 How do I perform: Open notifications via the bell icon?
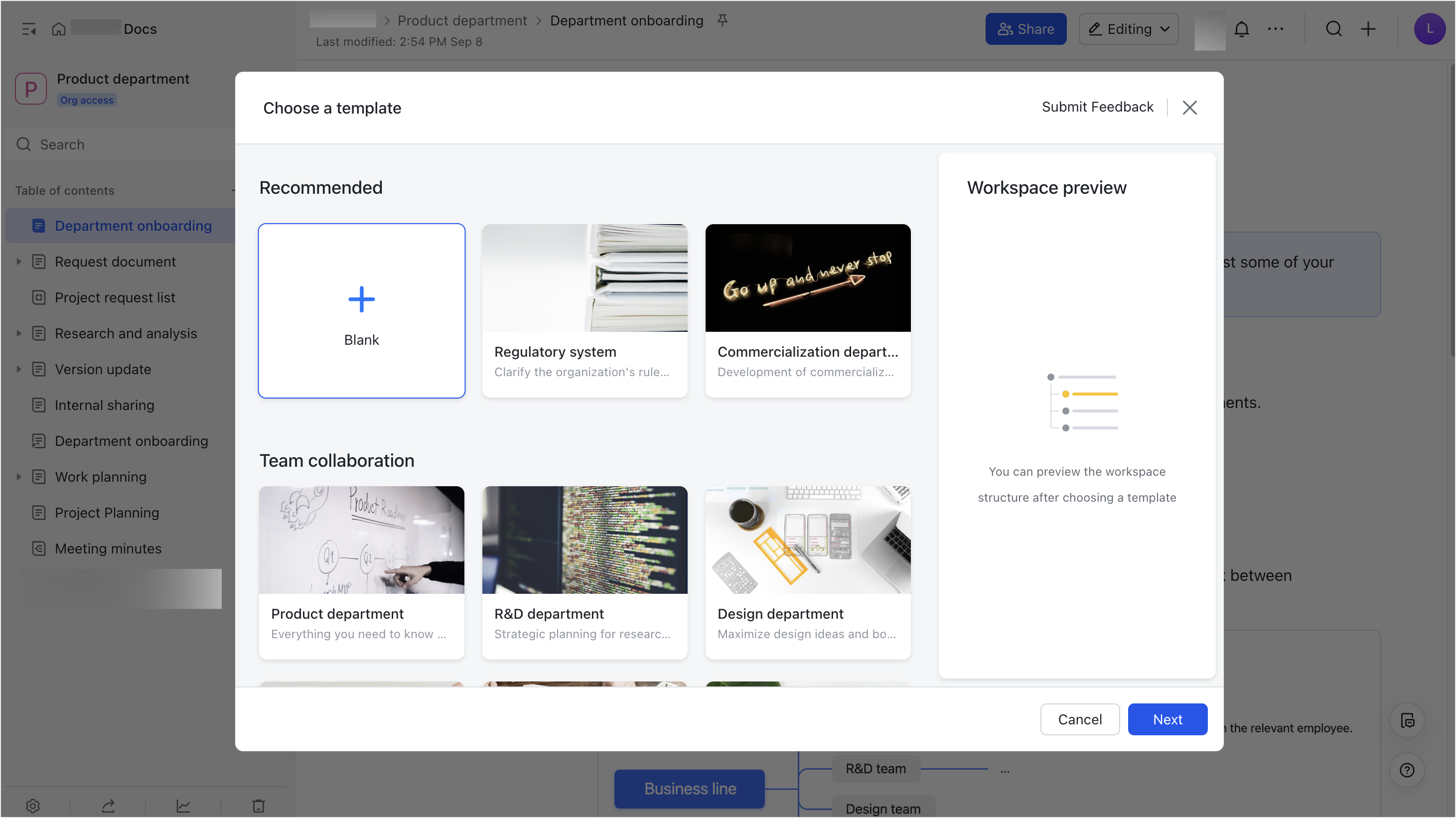(1241, 29)
